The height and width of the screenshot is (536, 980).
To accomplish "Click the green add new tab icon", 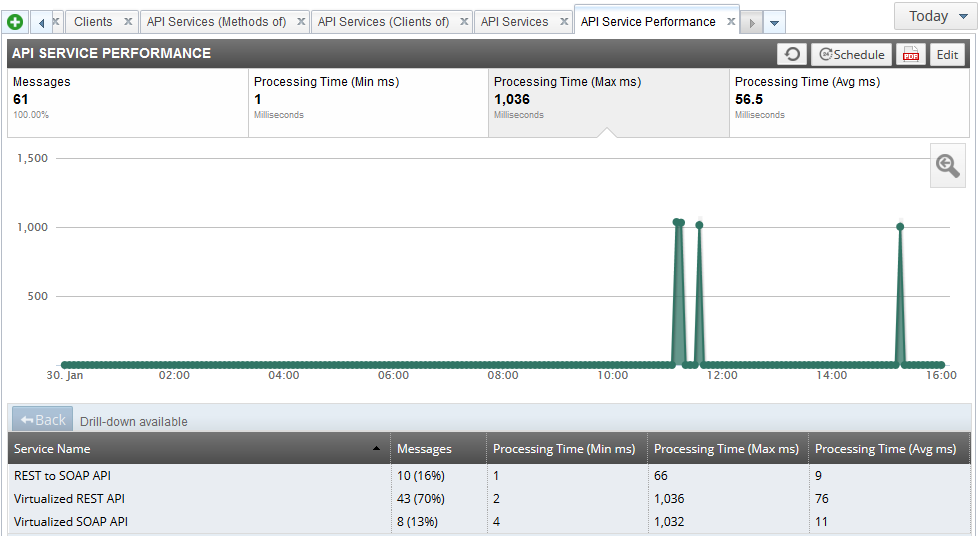I will pos(15,22).
